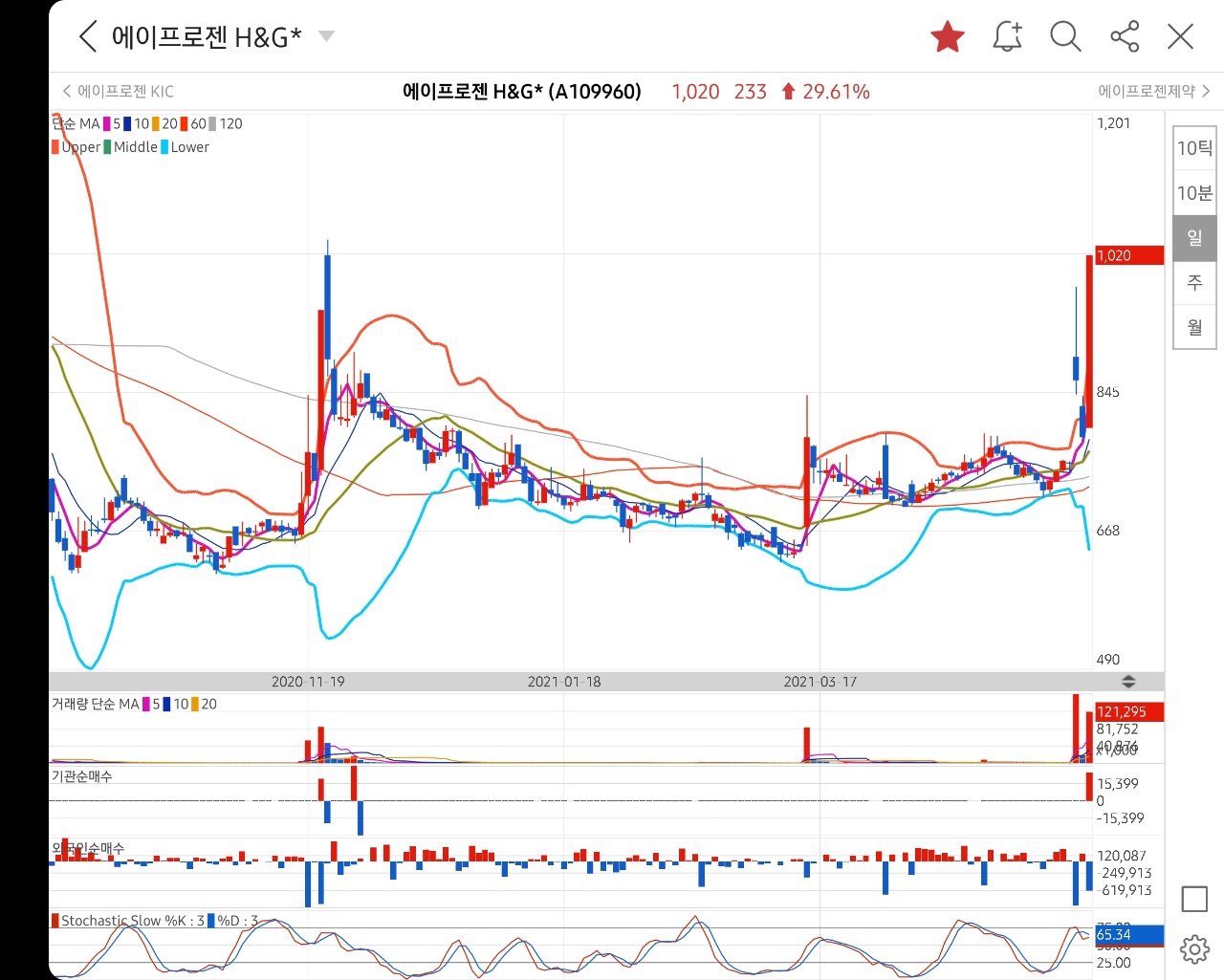Go to next stock 에이프로젠제약
This screenshot has height=980, width=1224.
click(x=1154, y=92)
